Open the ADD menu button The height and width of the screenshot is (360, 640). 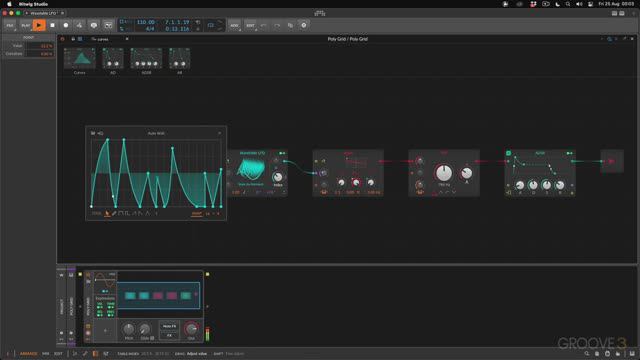[x=234, y=25]
